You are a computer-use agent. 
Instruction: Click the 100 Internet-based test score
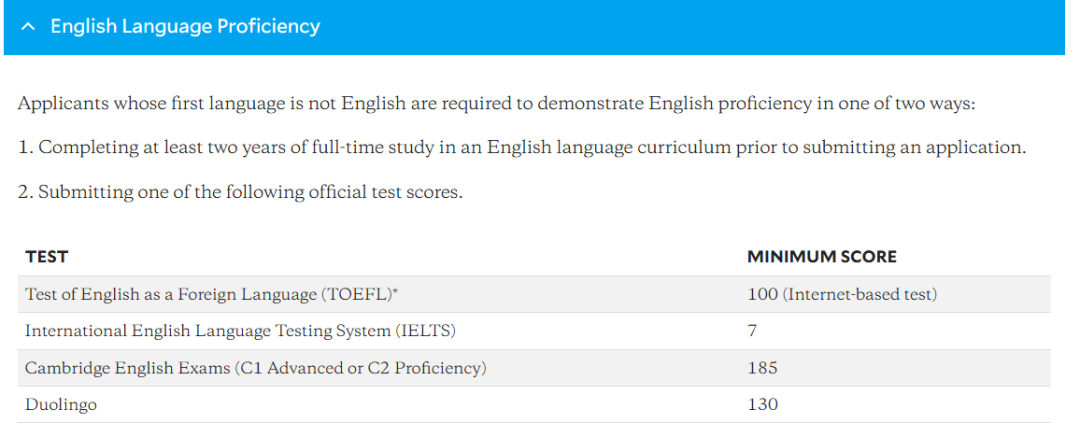(x=842, y=294)
